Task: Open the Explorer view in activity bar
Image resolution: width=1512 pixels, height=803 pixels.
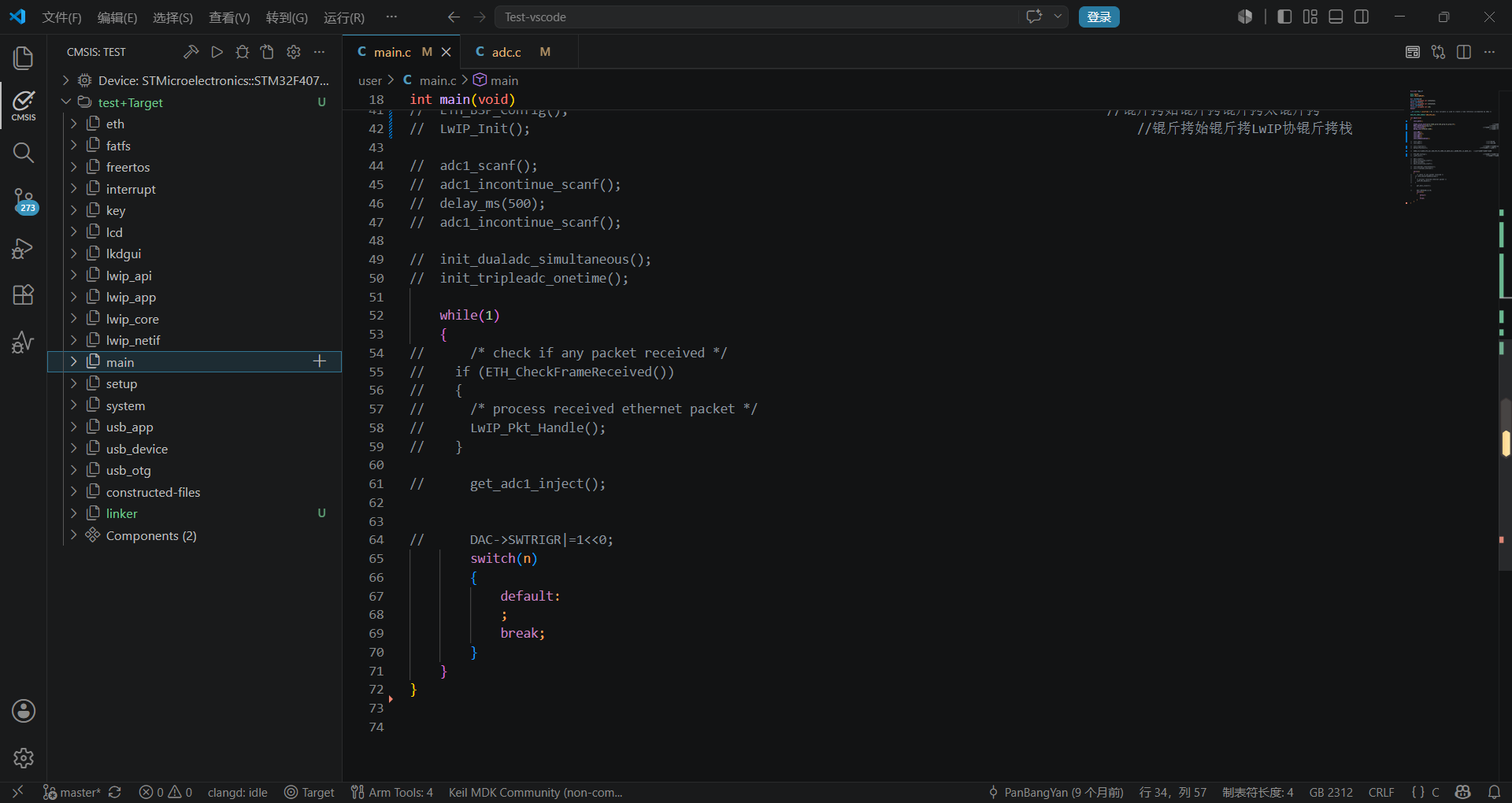Action: coord(24,58)
